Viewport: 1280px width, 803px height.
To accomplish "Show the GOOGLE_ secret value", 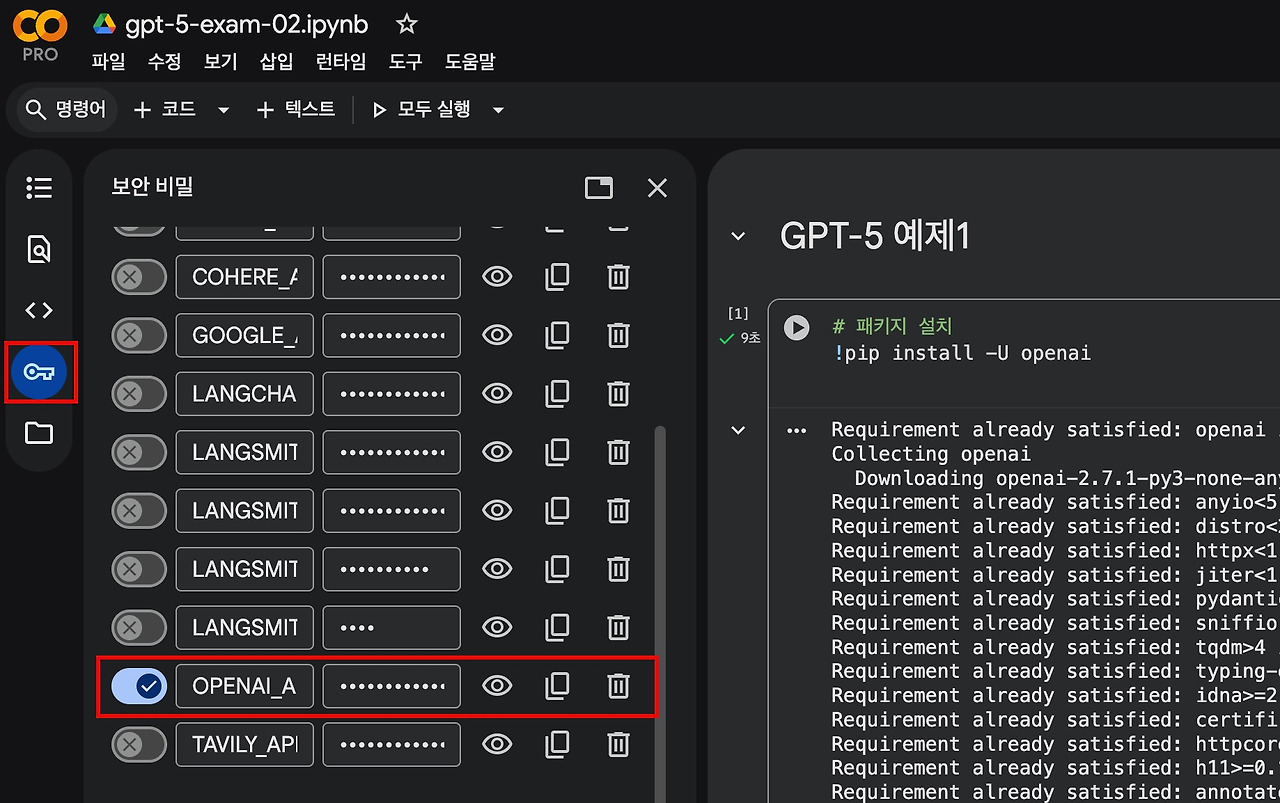I will pyautogui.click(x=497, y=335).
